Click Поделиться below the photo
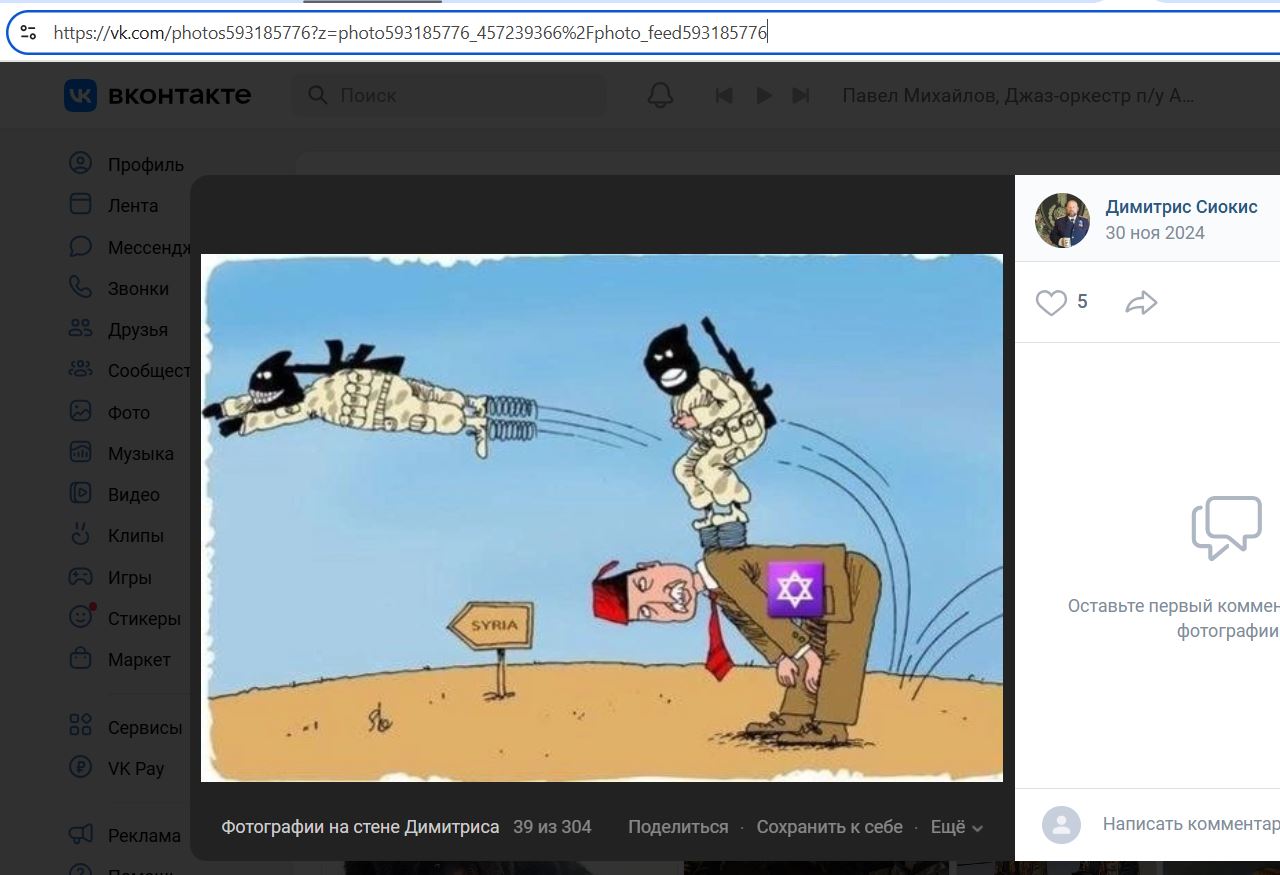Viewport: 1280px width, 875px height. 678,827
